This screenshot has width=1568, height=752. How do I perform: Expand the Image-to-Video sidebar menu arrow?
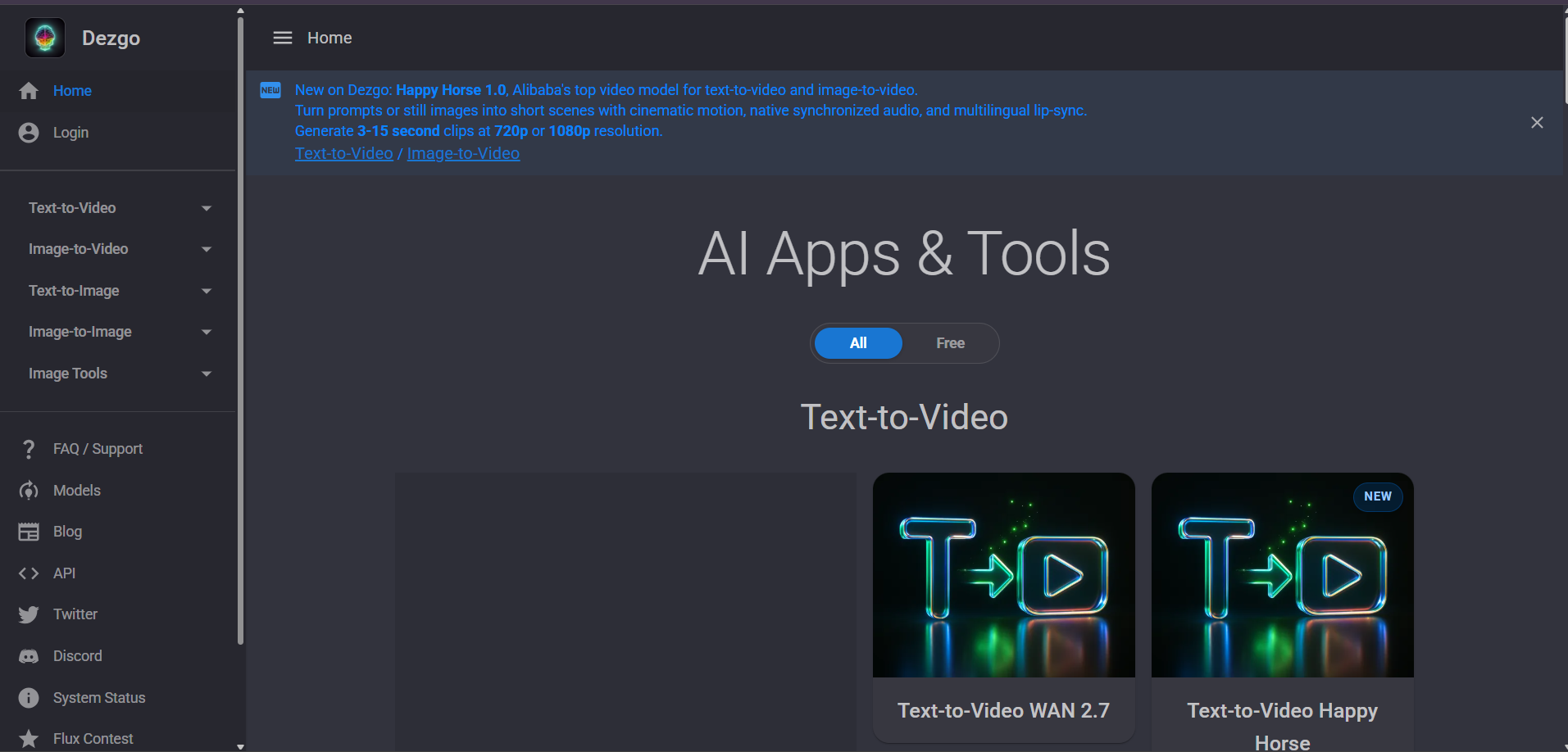[x=207, y=249]
